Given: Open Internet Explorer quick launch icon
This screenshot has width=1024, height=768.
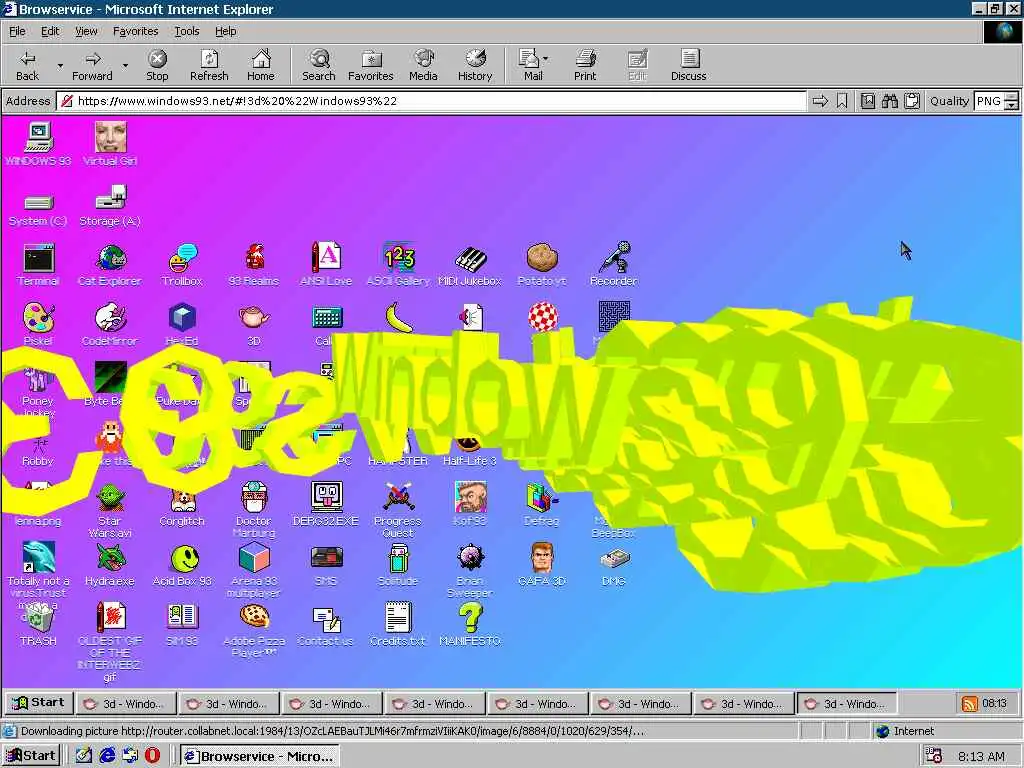Looking at the screenshot, I should [x=106, y=756].
